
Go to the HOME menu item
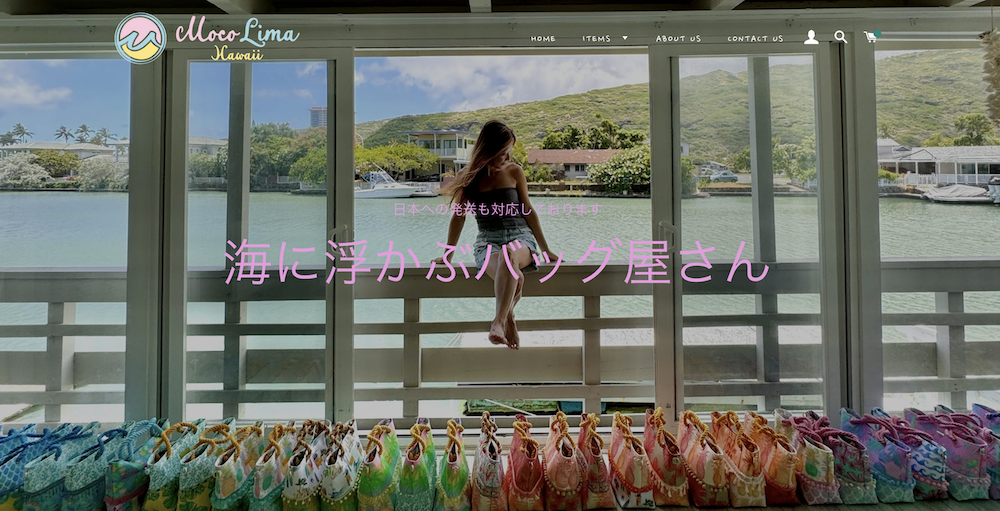pyautogui.click(x=543, y=38)
